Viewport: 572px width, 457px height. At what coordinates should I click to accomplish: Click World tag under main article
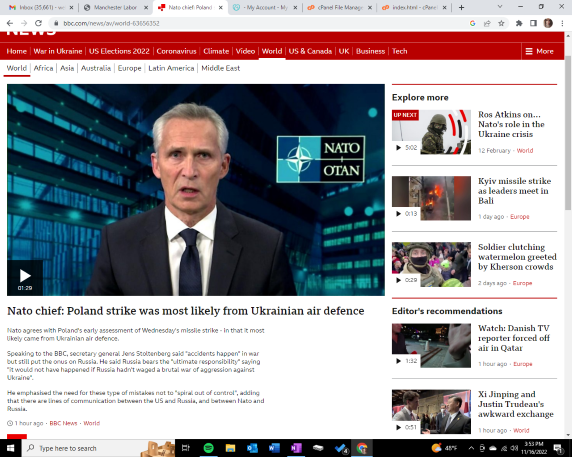pos(92,423)
